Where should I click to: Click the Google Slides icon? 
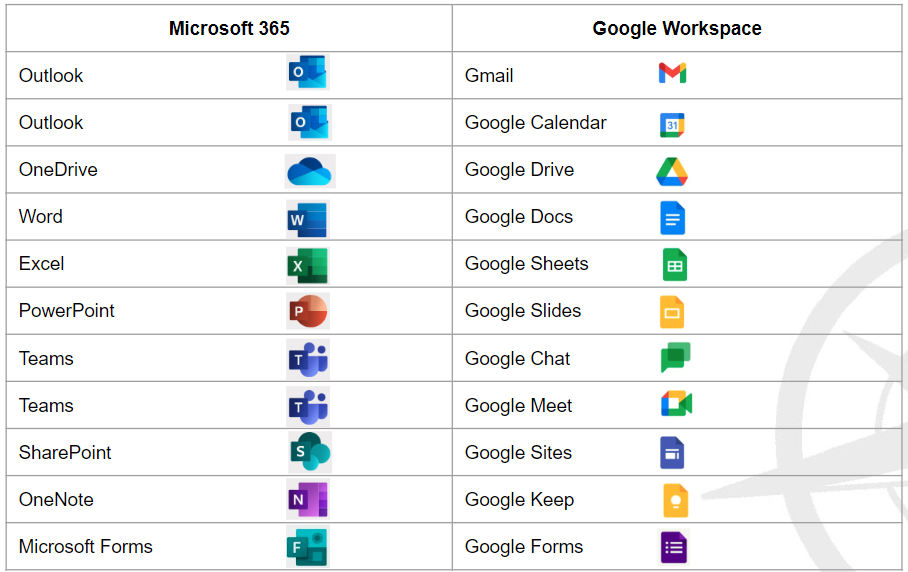point(672,312)
